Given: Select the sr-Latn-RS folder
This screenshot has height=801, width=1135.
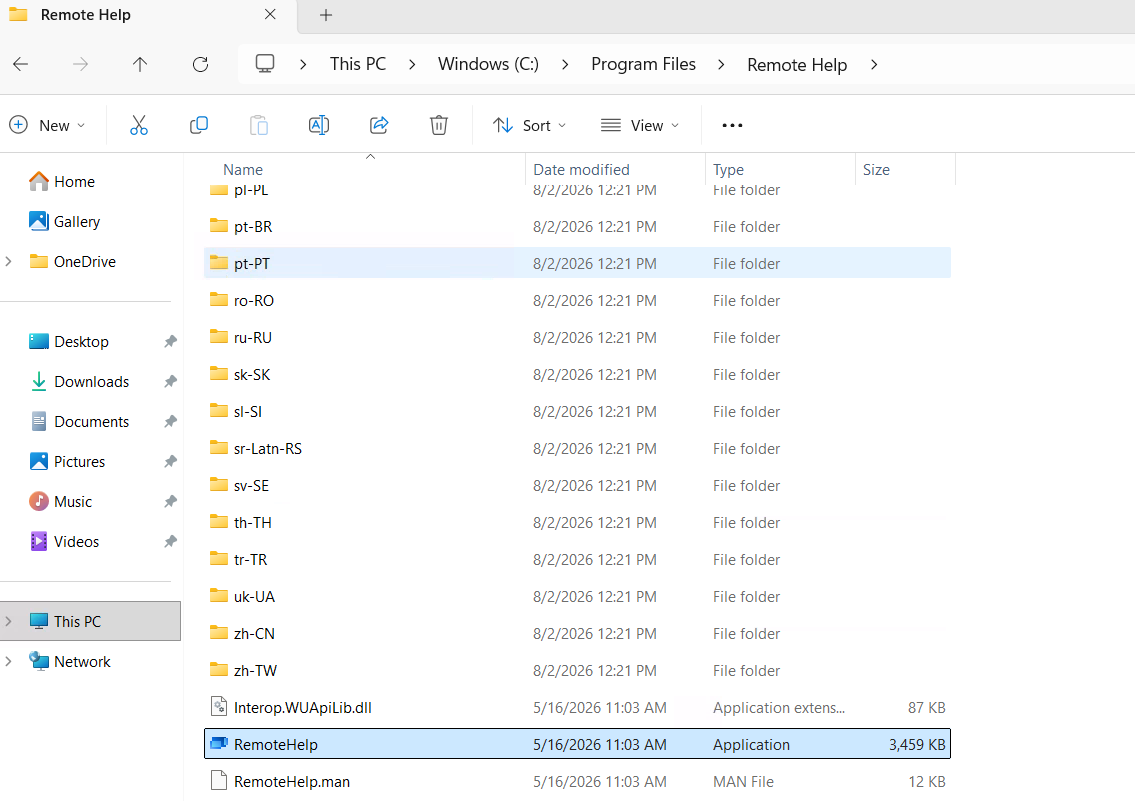Looking at the screenshot, I should tap(577, 449).
